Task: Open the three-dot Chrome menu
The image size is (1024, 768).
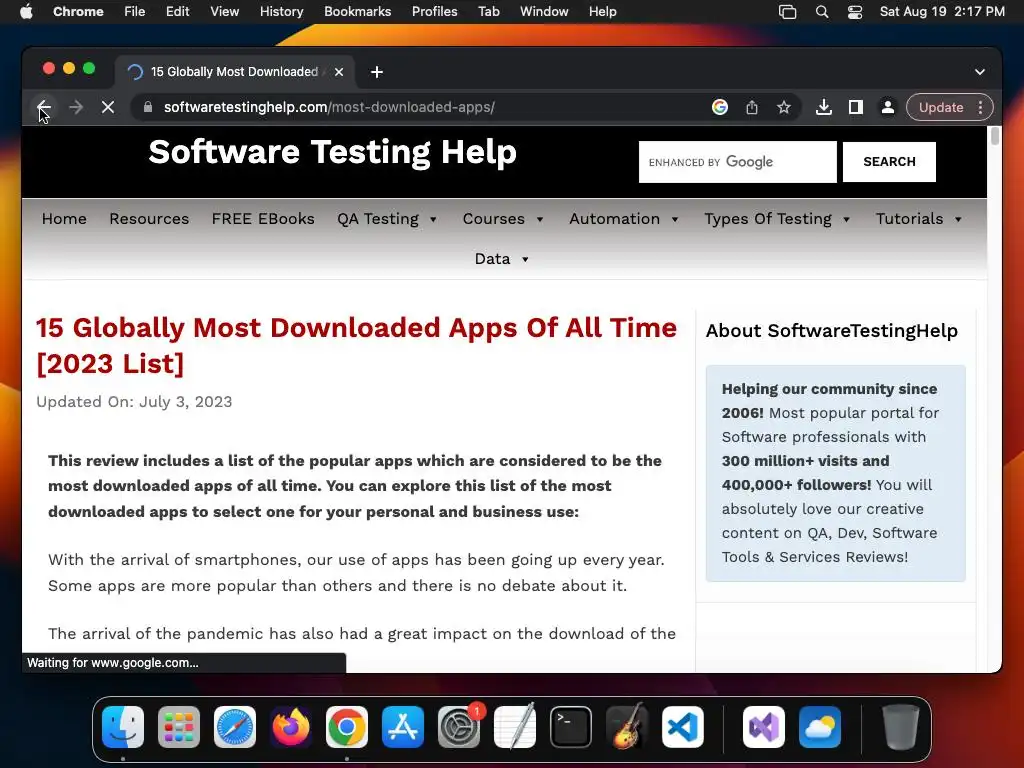Action: click(980, 107)
